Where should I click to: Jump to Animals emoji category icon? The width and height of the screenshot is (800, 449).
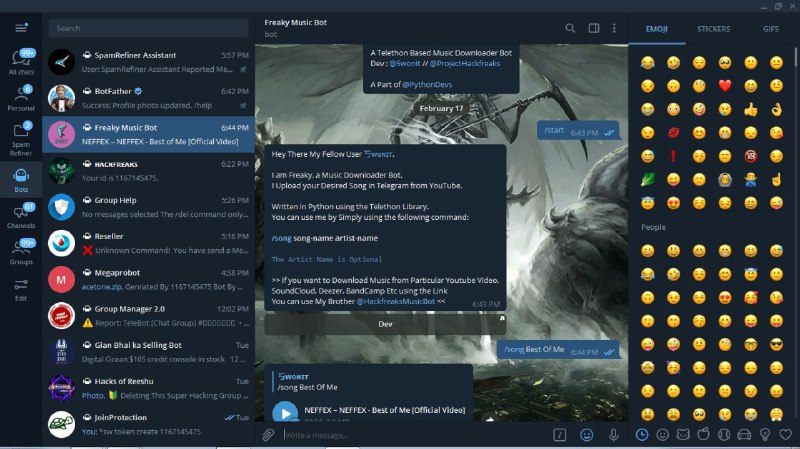[x=683, y=435]
